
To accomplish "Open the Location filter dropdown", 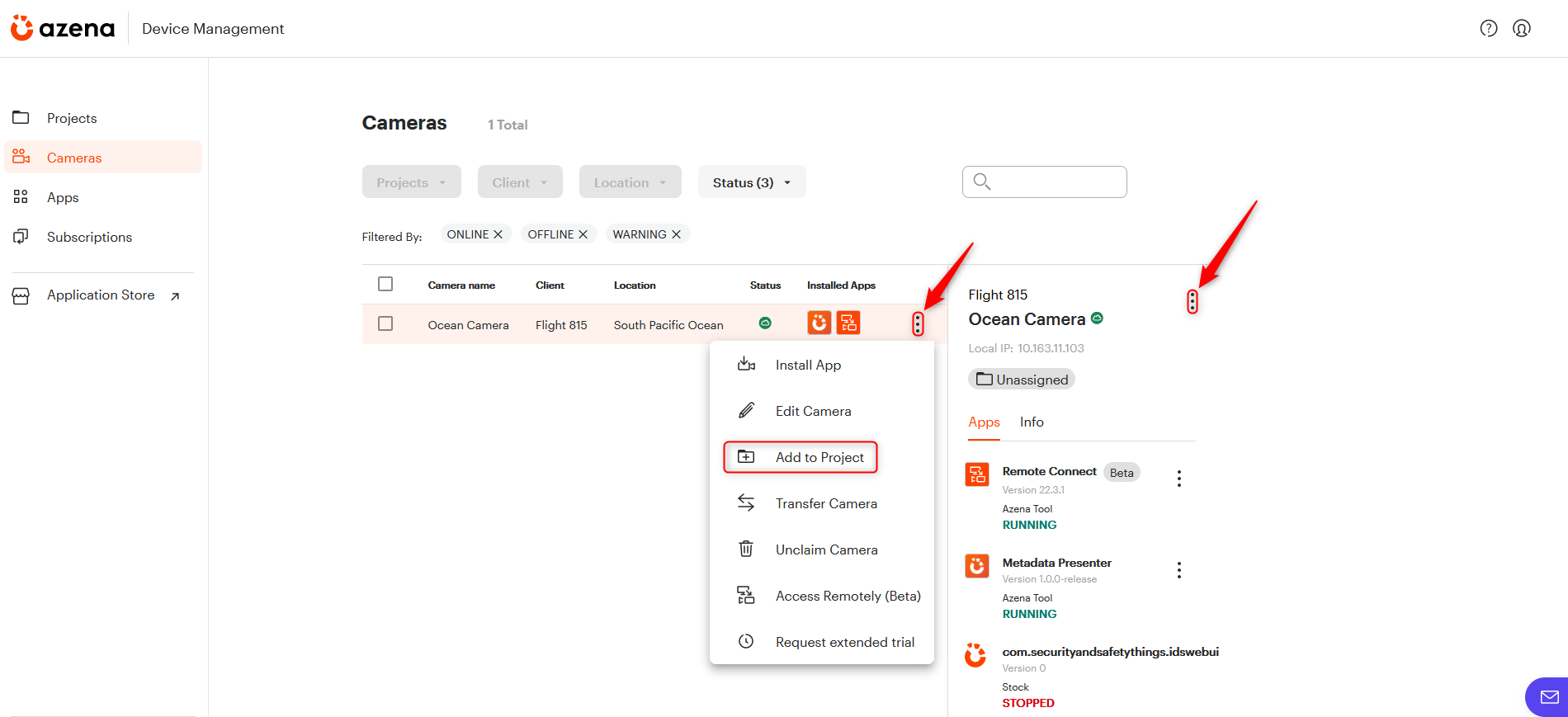I will [x=631, y=182].
